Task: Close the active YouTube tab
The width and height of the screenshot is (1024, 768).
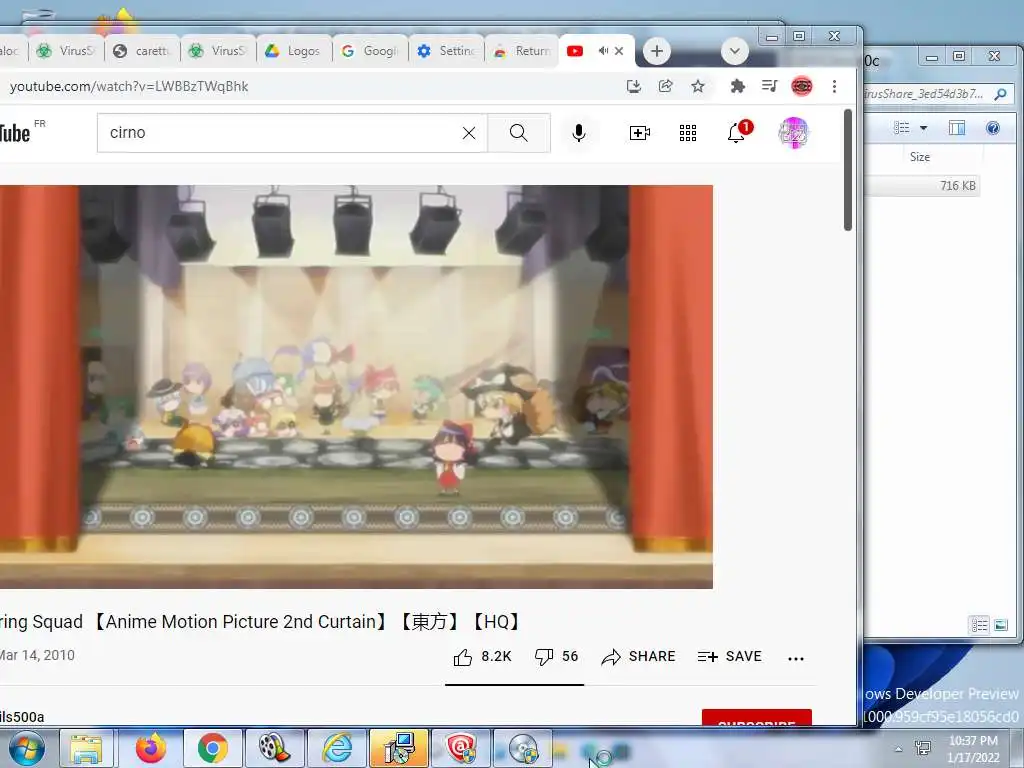Action: pyautogui.click(x=619, y=51)
